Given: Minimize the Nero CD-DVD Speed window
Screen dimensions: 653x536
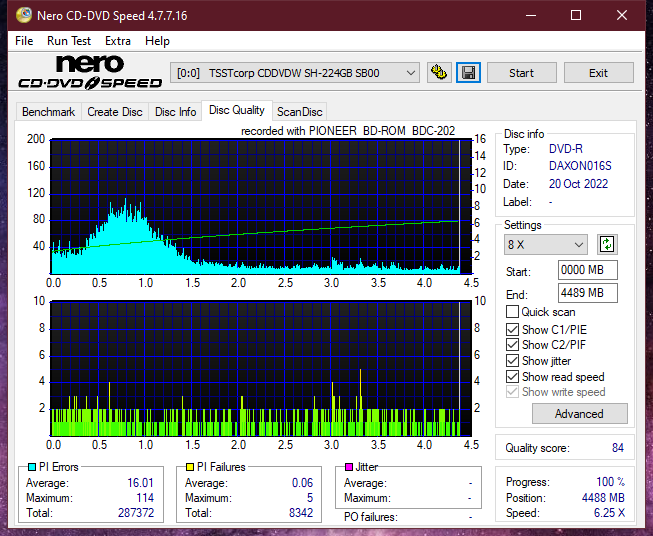Looking at the screenshot, I should tap(531, 15).
